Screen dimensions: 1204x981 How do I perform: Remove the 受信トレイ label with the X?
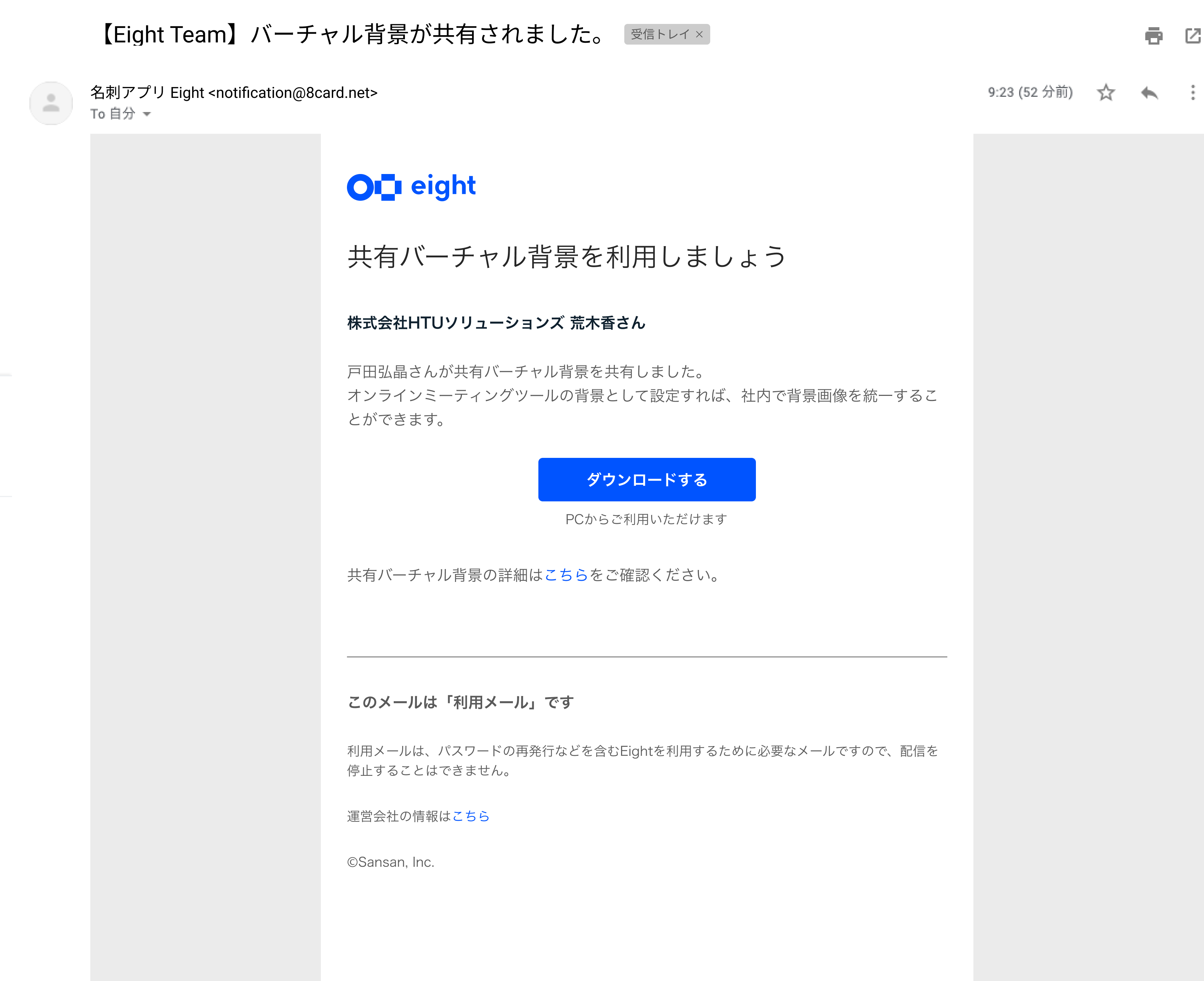pos(699,34)
